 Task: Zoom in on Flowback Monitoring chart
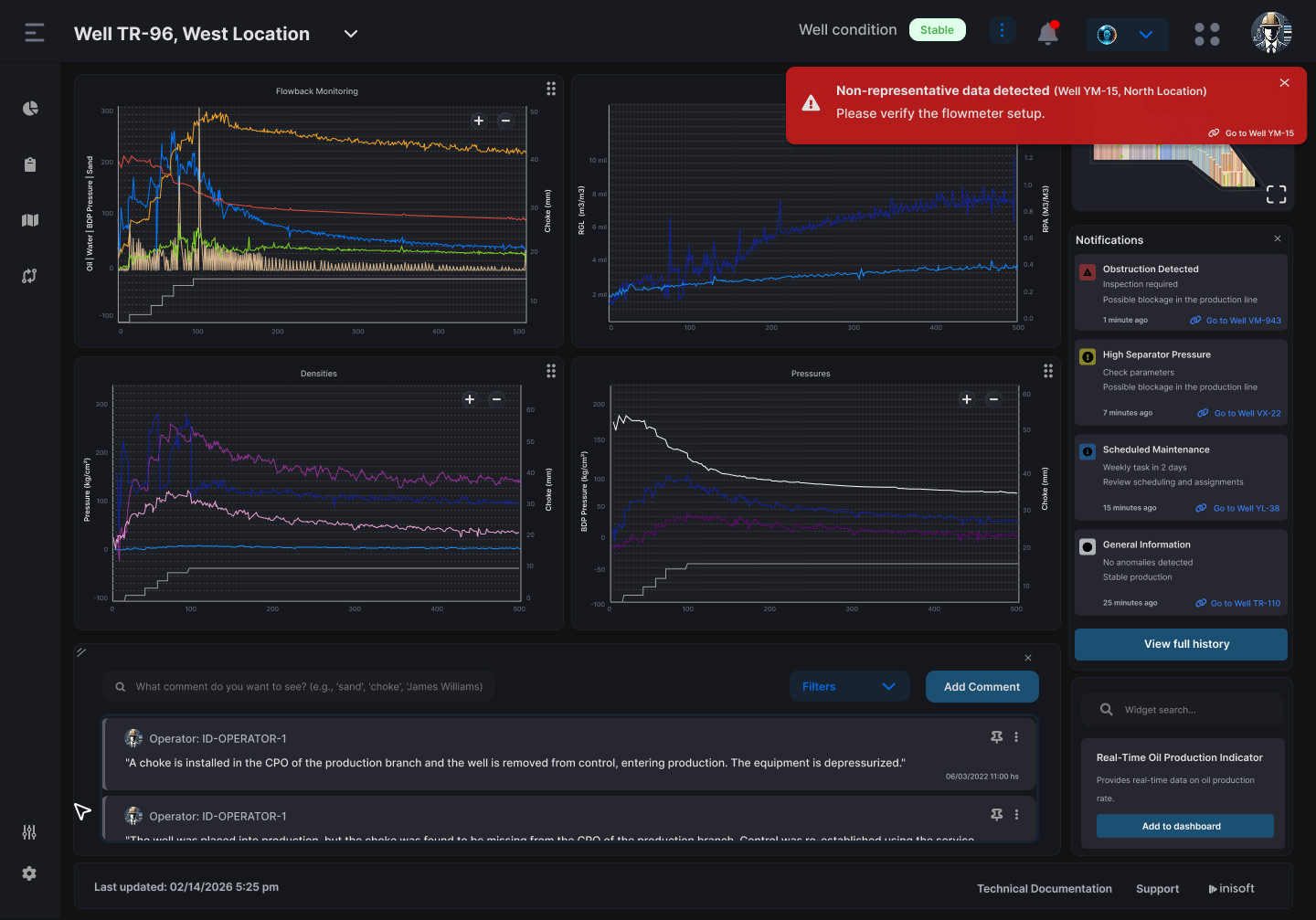click(479, 121)
